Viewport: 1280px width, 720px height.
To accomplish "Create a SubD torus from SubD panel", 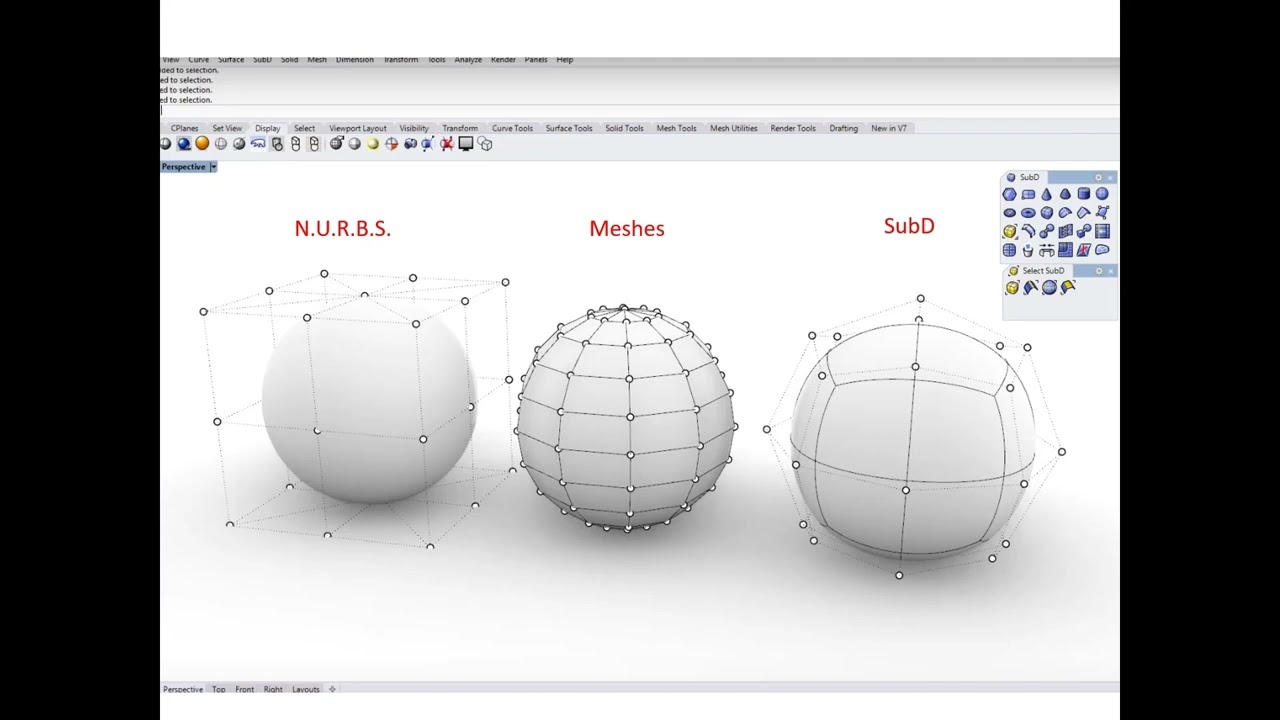I will pos(1028,212).
